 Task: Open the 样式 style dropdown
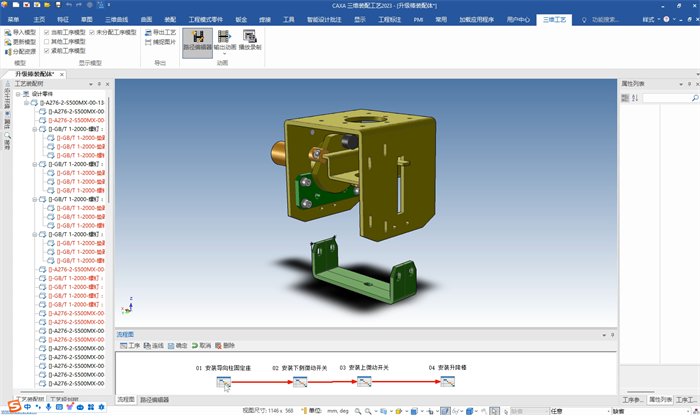[x=650, y=19]
